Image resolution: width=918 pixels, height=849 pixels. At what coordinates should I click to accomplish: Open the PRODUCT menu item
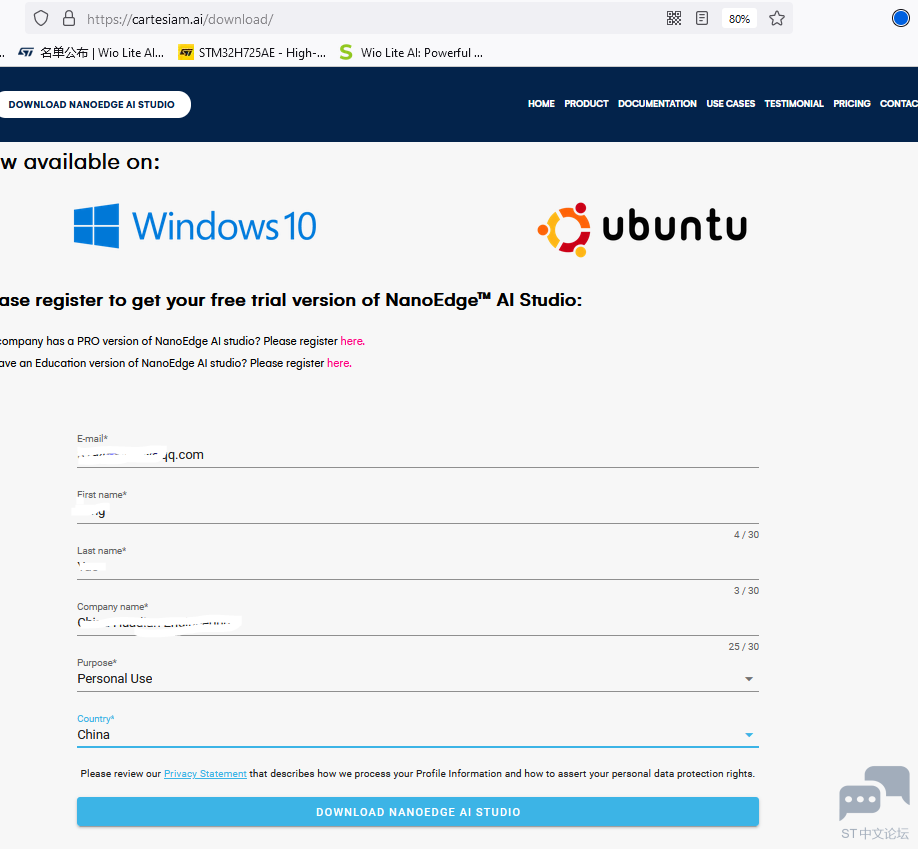click(586, 104)
